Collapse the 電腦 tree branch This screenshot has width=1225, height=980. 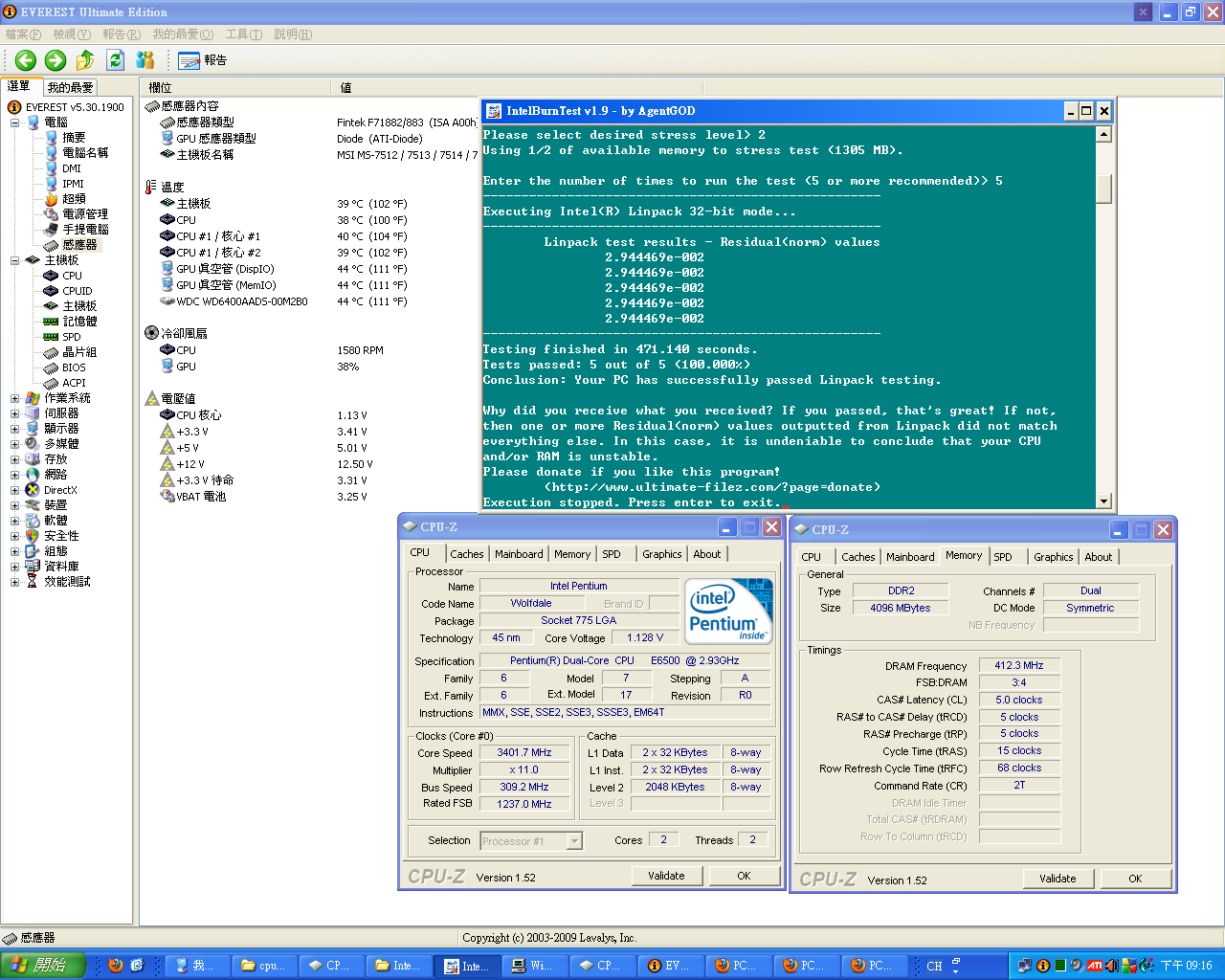coord(14,122)
